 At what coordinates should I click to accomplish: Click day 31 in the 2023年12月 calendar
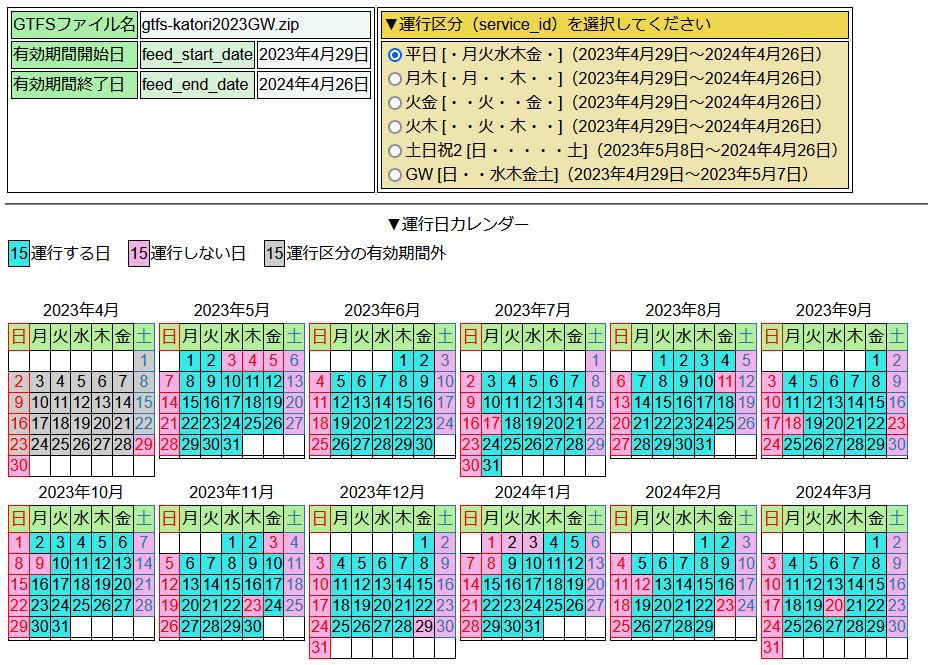[320, 648]
